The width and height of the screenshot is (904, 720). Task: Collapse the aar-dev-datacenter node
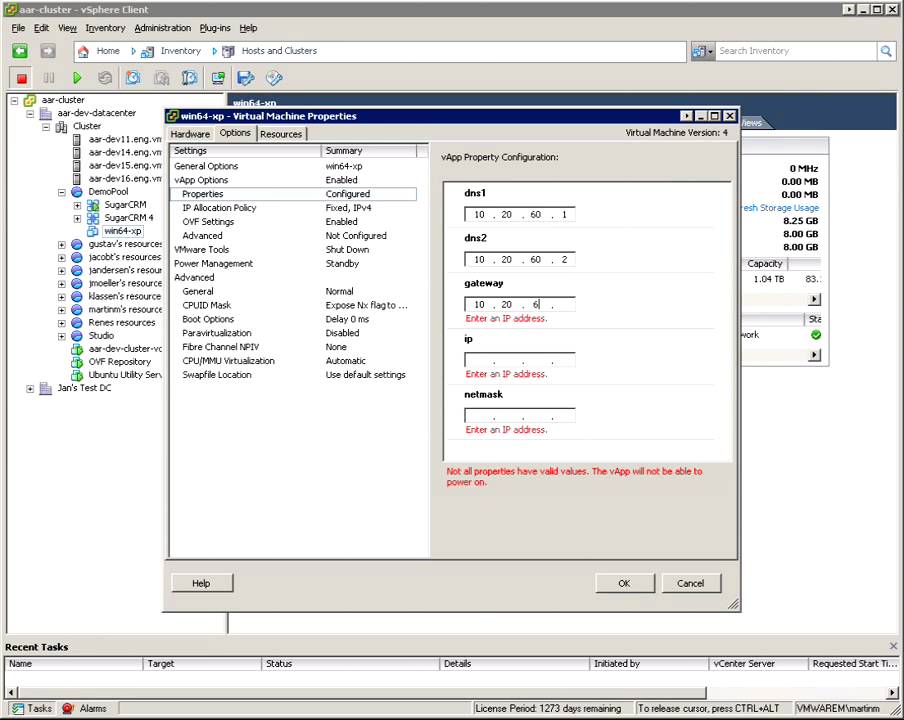coord(30,114)
